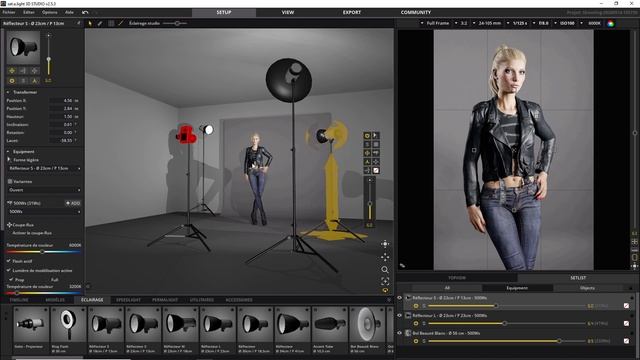Collapse the Transformer section
640x360 pixels.
(x=8, y=92)
